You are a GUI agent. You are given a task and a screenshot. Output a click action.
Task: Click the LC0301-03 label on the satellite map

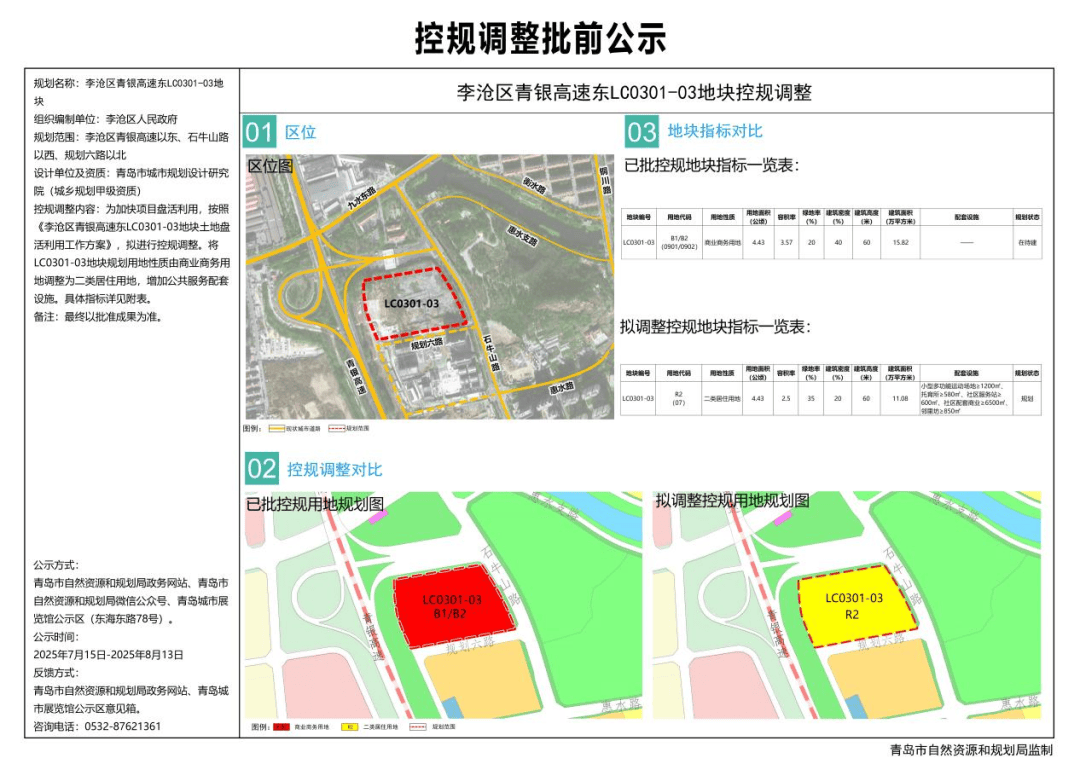pyautogui.click(x=411, y=302)
